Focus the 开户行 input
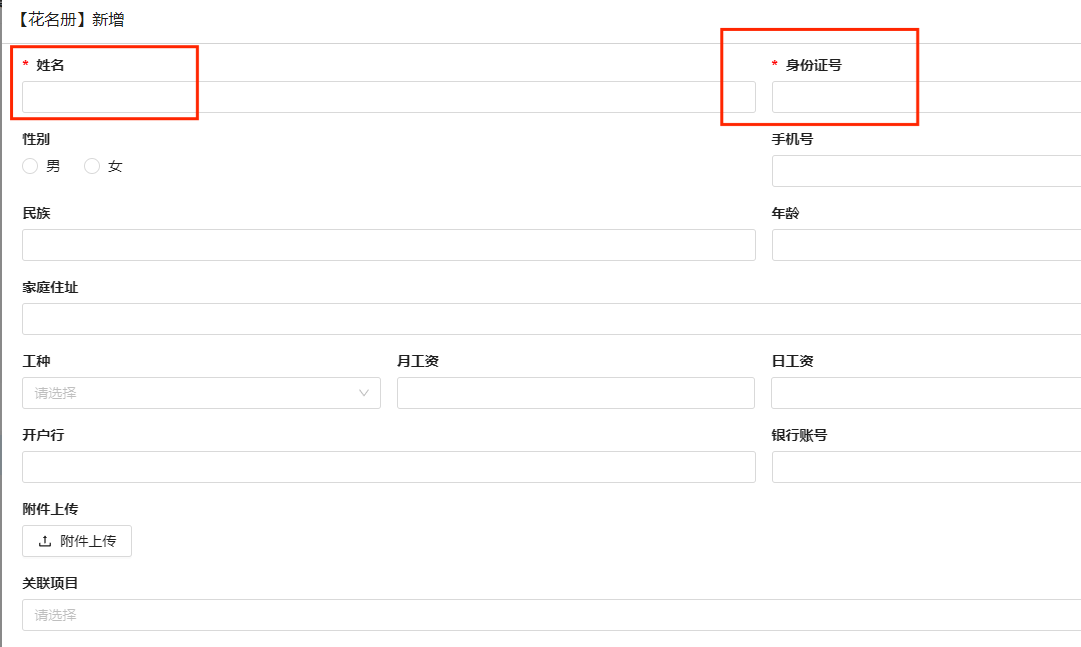Viewport: 1081px width, 647px height. pos(388,467)
